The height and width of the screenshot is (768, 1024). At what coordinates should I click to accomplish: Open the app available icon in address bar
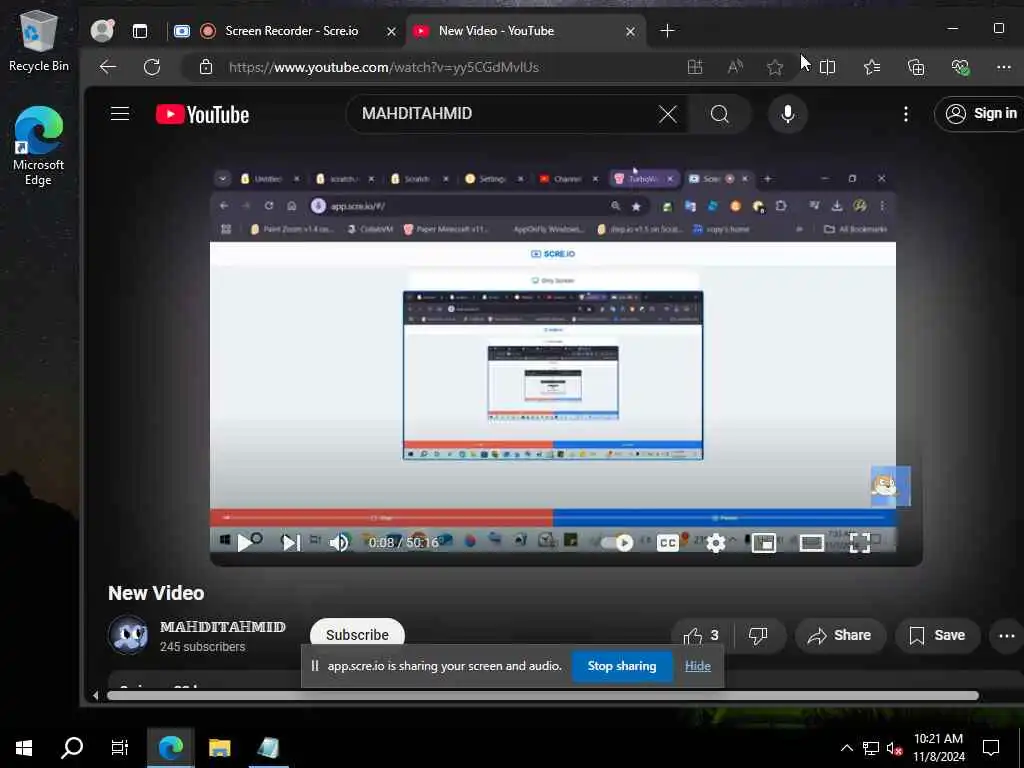(695, 67)
